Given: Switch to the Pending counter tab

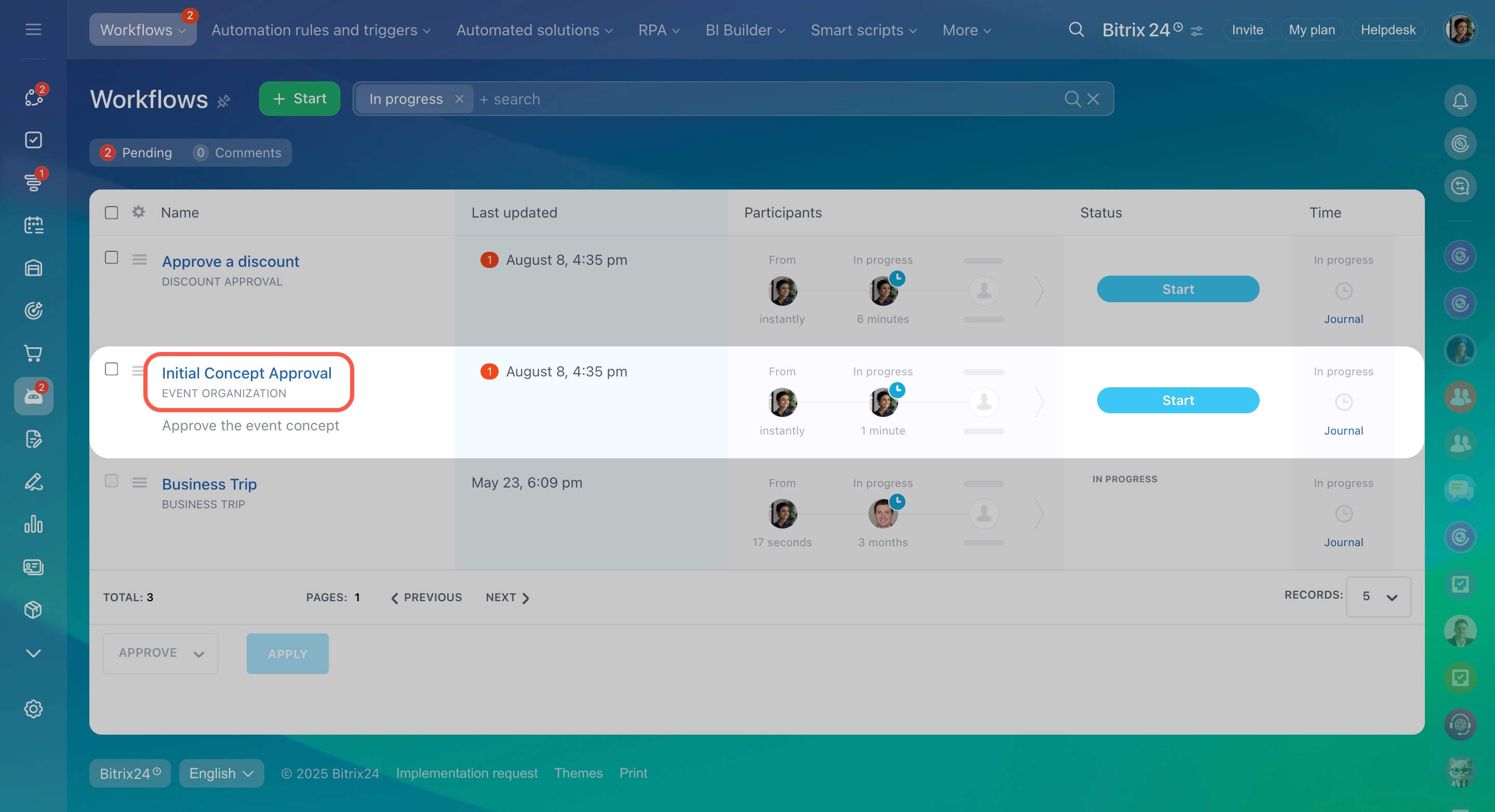Looking at the screenshot, I should tap(137, 153).
